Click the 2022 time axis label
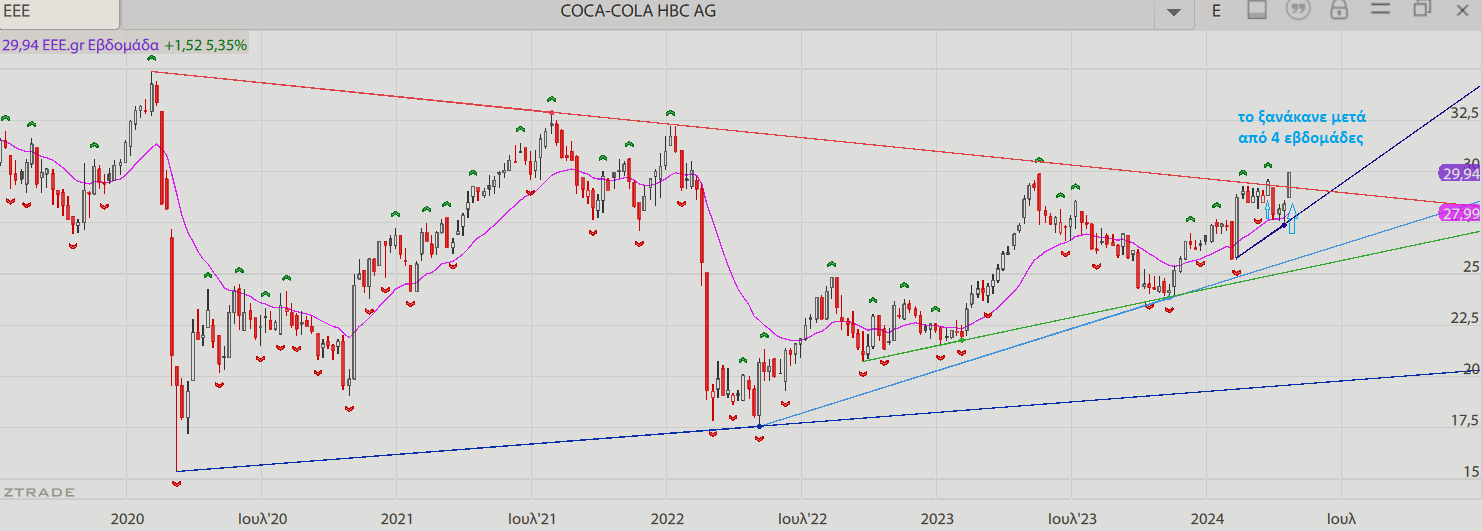This screenshot has width=1482, height=531. coord(666,519)
